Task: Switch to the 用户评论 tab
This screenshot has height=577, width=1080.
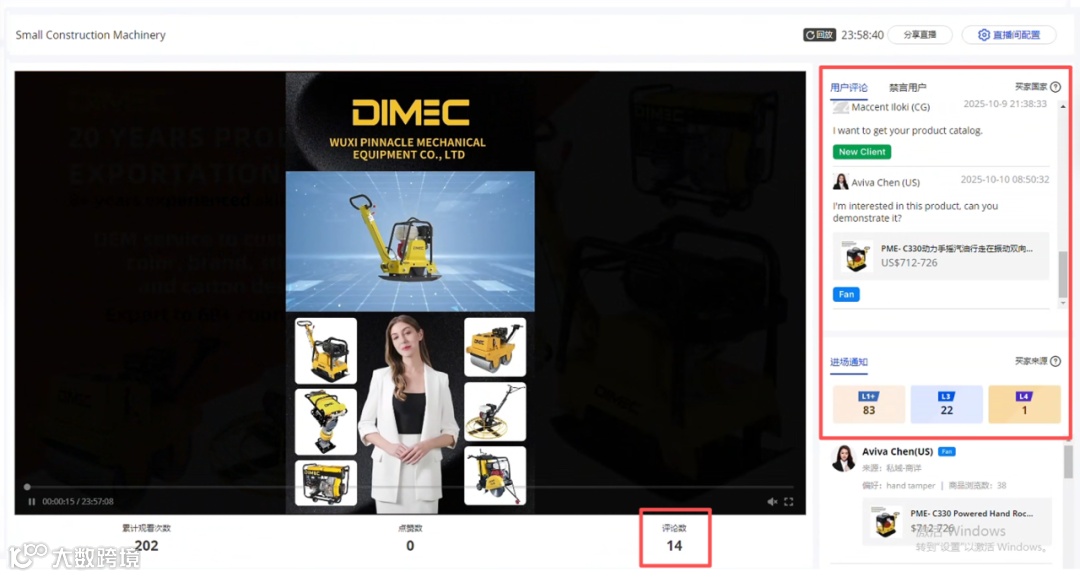Action: (849, 87)
